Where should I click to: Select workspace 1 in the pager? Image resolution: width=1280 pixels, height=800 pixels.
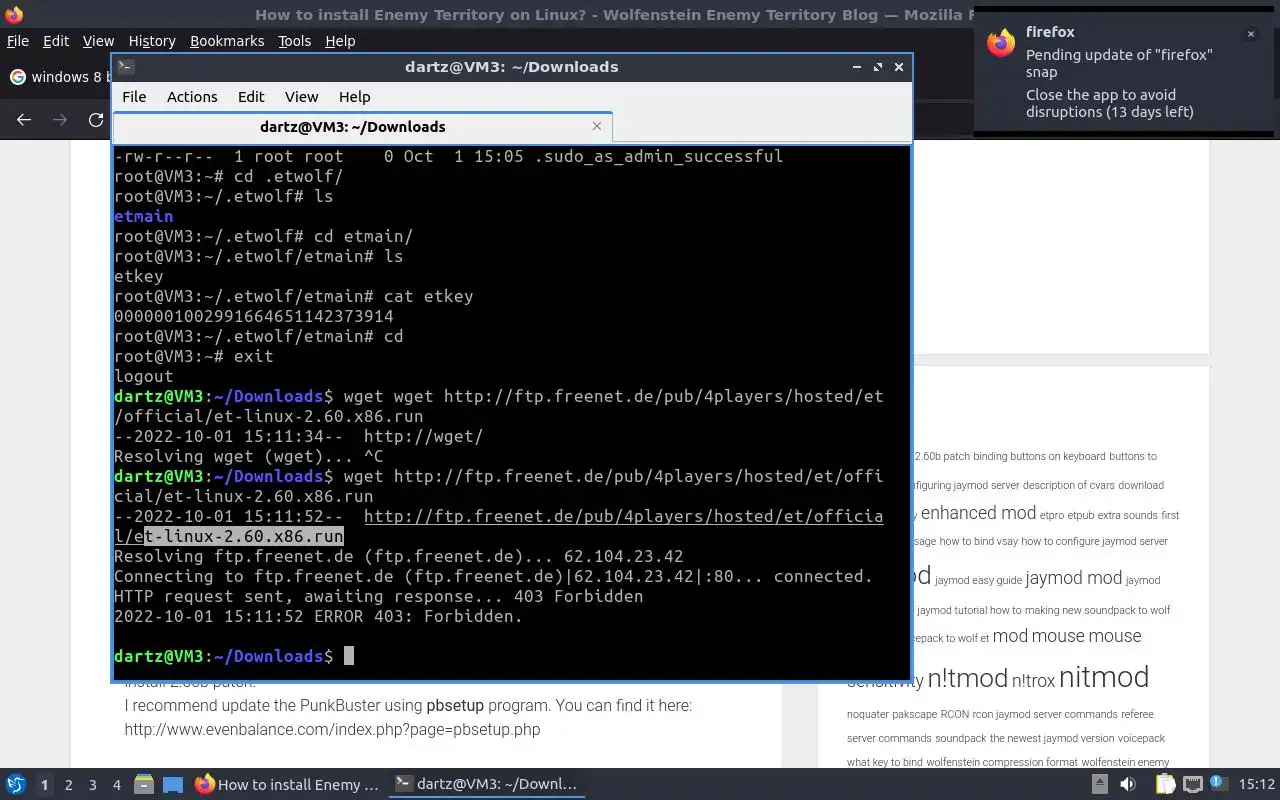(x=44, y=785)
